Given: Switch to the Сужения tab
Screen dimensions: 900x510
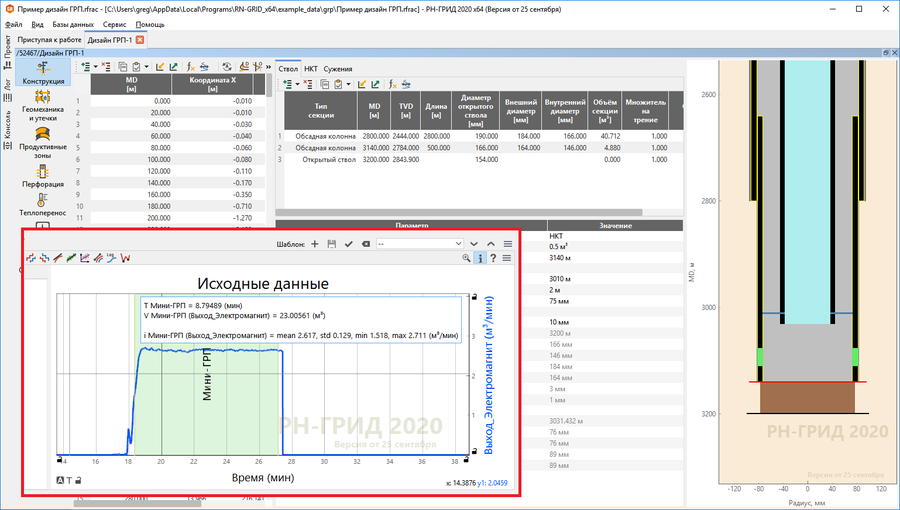Looking at the screenshot, I should 338,68.
